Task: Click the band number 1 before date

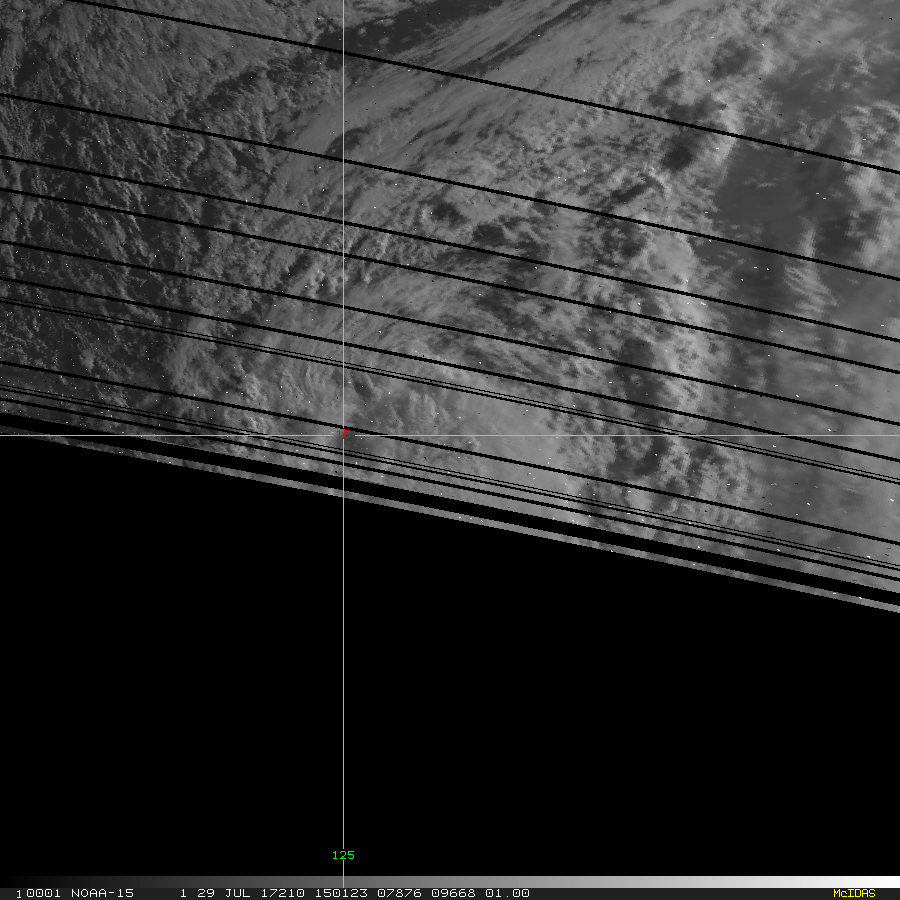Action: pyautogui.click(x=183, y=893)
